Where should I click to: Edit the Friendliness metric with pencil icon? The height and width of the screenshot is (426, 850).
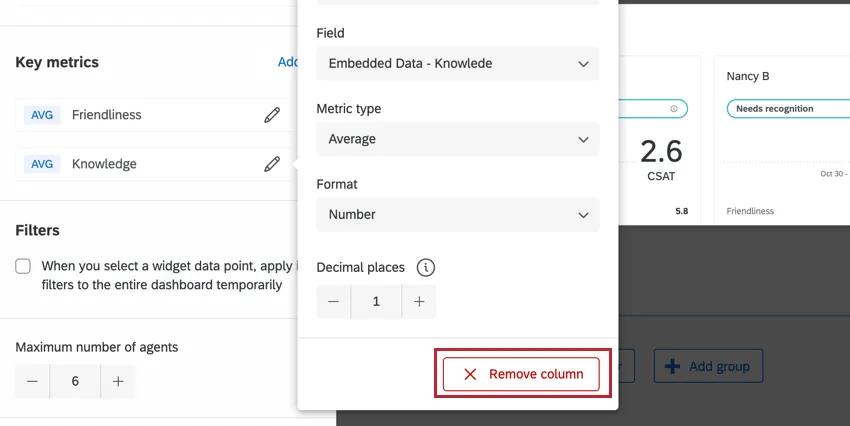(x=272, y=115)
